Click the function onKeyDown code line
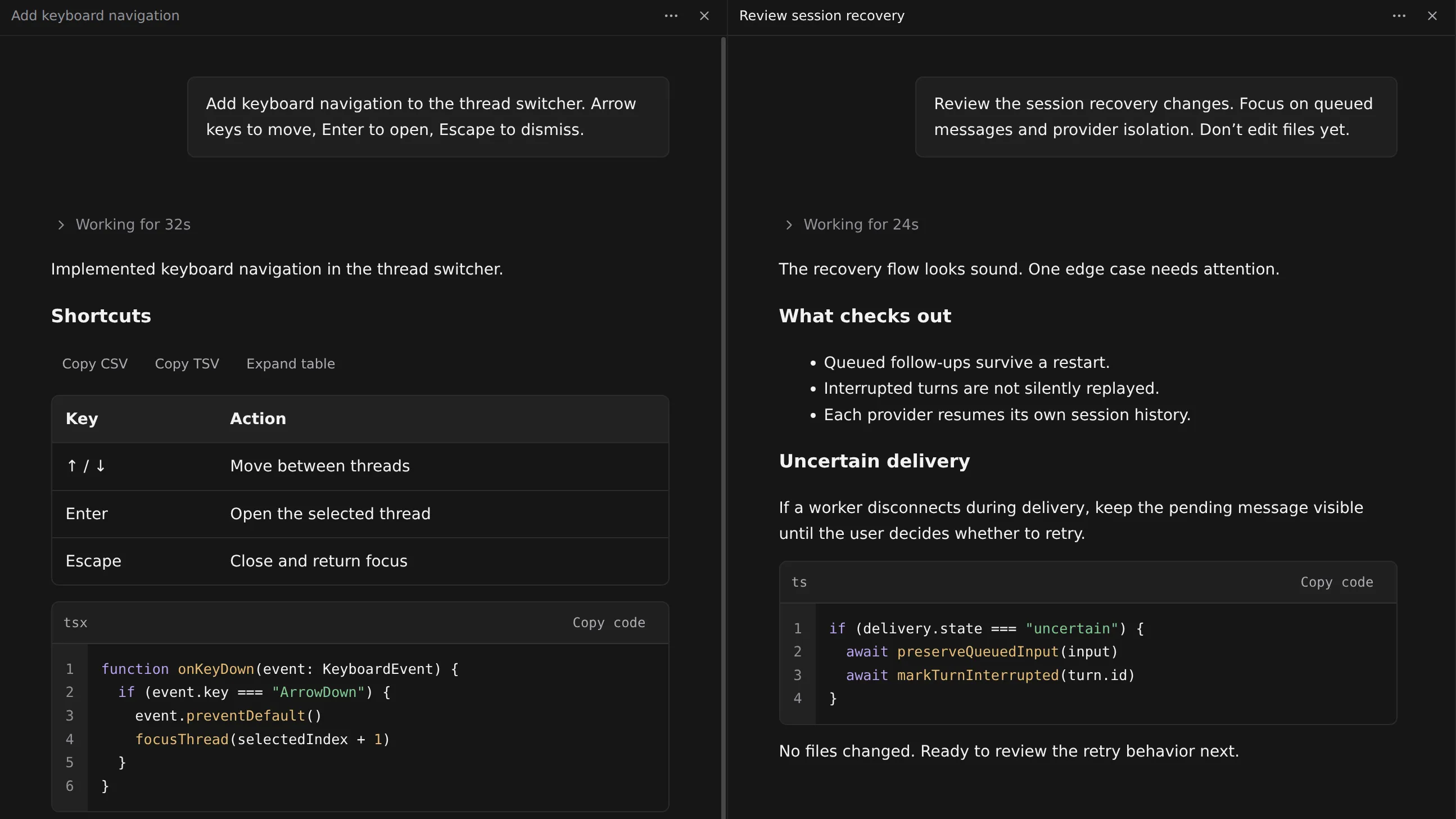 coord(280,669)
